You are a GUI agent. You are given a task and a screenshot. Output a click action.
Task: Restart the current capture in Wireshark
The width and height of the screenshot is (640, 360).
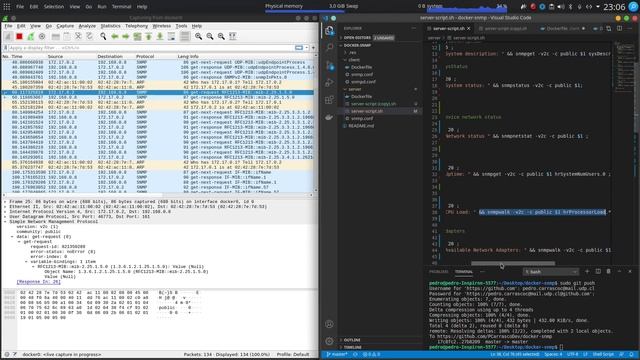[31, 36]
